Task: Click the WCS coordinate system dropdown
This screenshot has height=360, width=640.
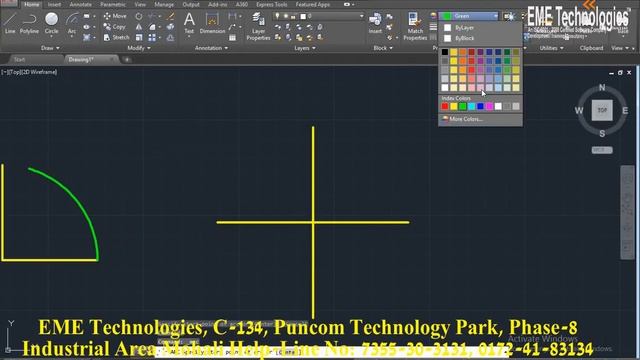Action: [x=602, y=150]
